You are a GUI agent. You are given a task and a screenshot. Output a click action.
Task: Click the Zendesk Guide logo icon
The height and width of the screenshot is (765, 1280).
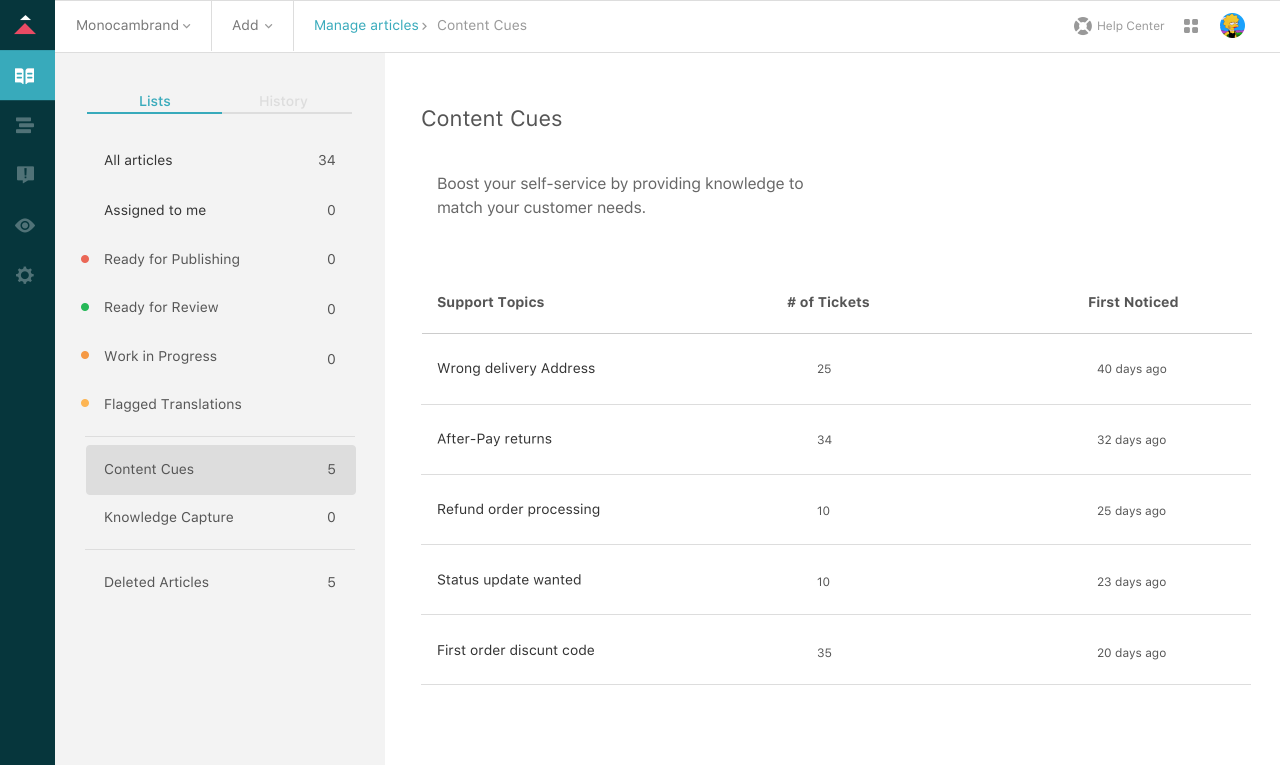pos(25,25)
